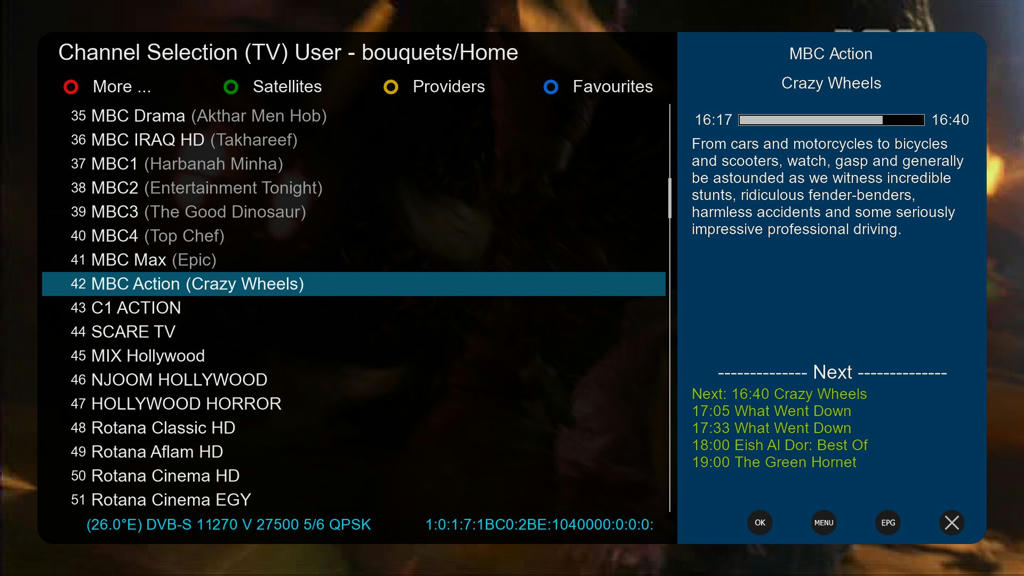Select channel 38 MBC2 Entertainment Tonight
The width and height of the screenshot is (1024, 576).
coord(354,188)
